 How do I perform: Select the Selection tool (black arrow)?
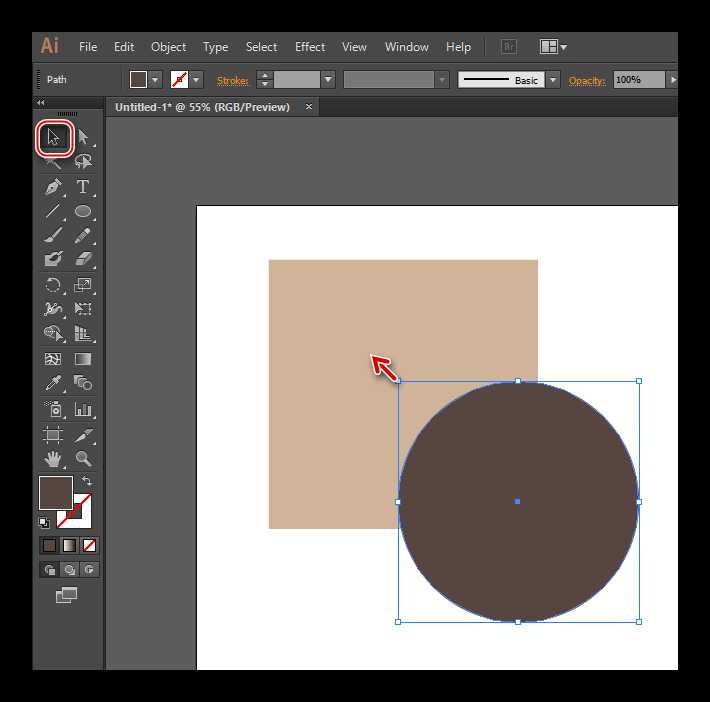coord(54,138)
